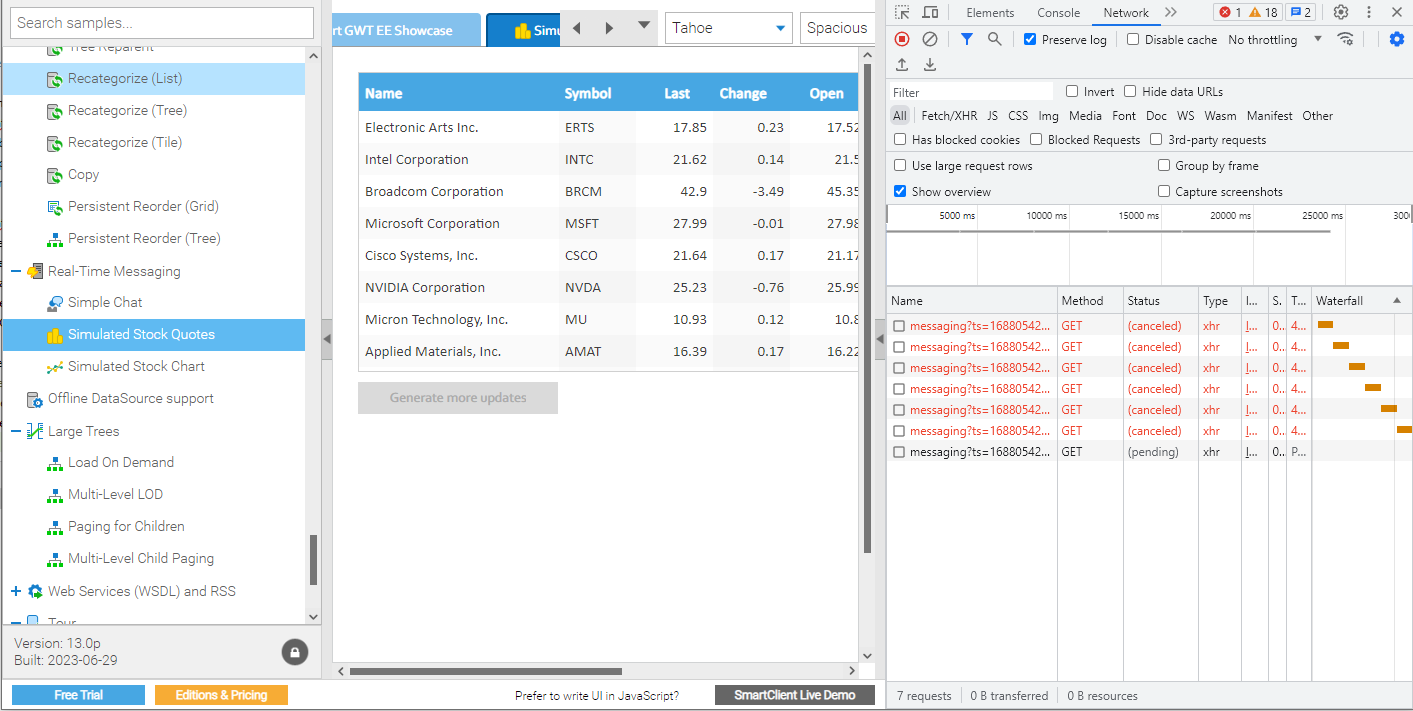The image size is (1413, 711).
Task: Click the Recategorize (Tree) sample icon
Action: pyautogui.click(x=55, y=111)
